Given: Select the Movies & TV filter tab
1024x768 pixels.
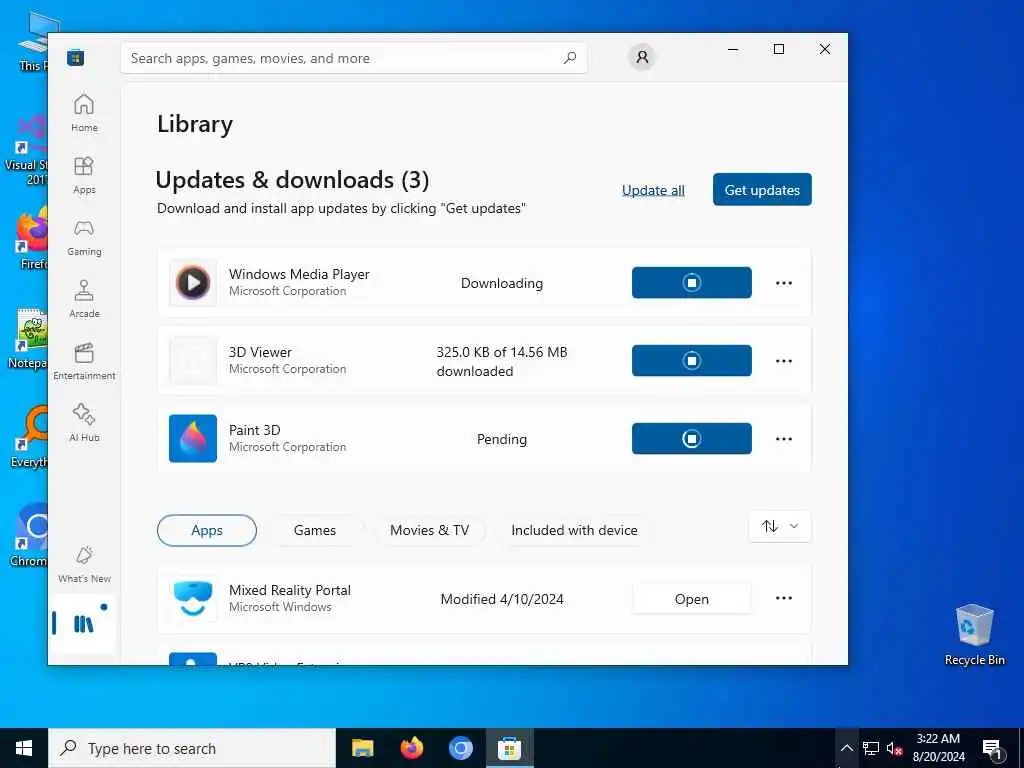Looking at the screenshot, I should (x=430, y=530).
